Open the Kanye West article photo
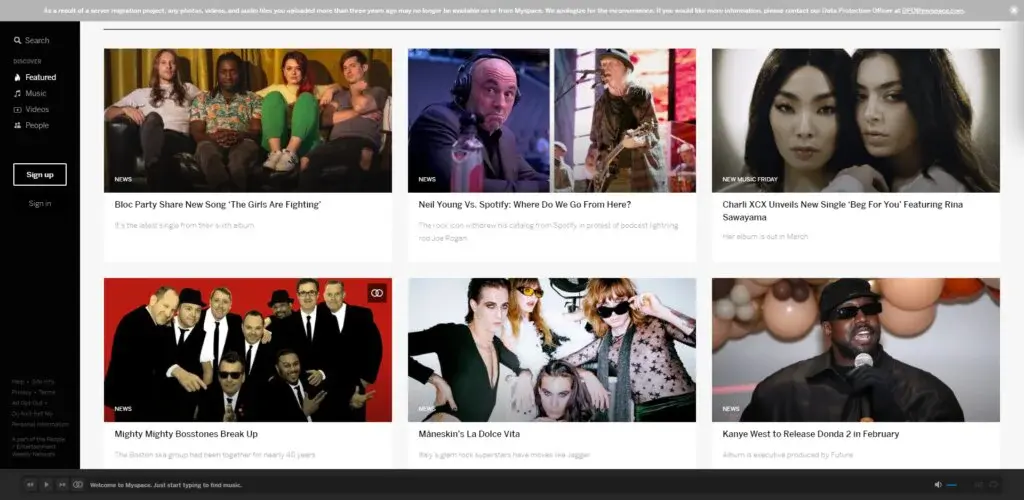Image resolution: width=1024 pixels, height=500 pixels. pyautogui.click(x=856, y=350)
